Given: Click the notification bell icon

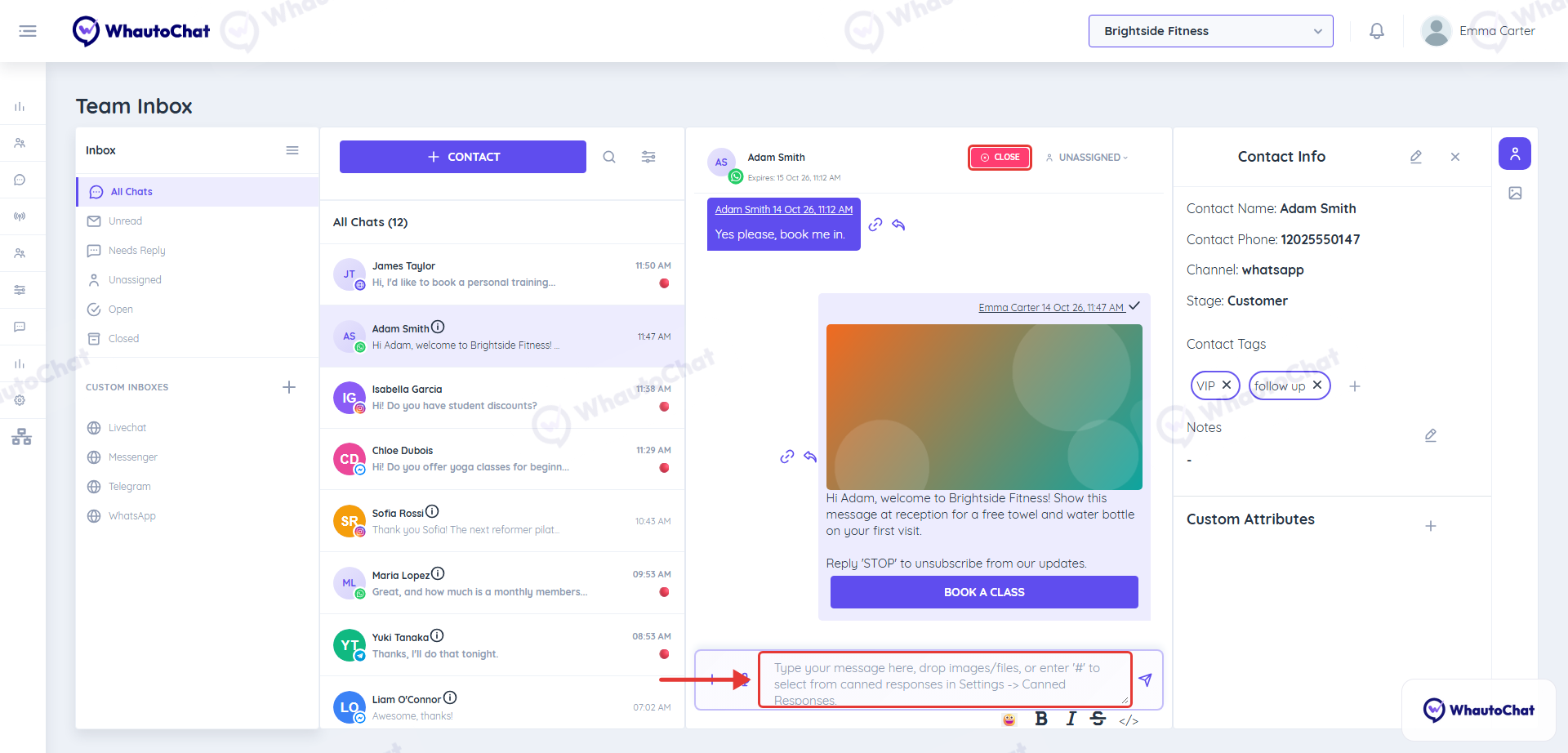Looking at the screenshot, I should (x=1377, y=31).
